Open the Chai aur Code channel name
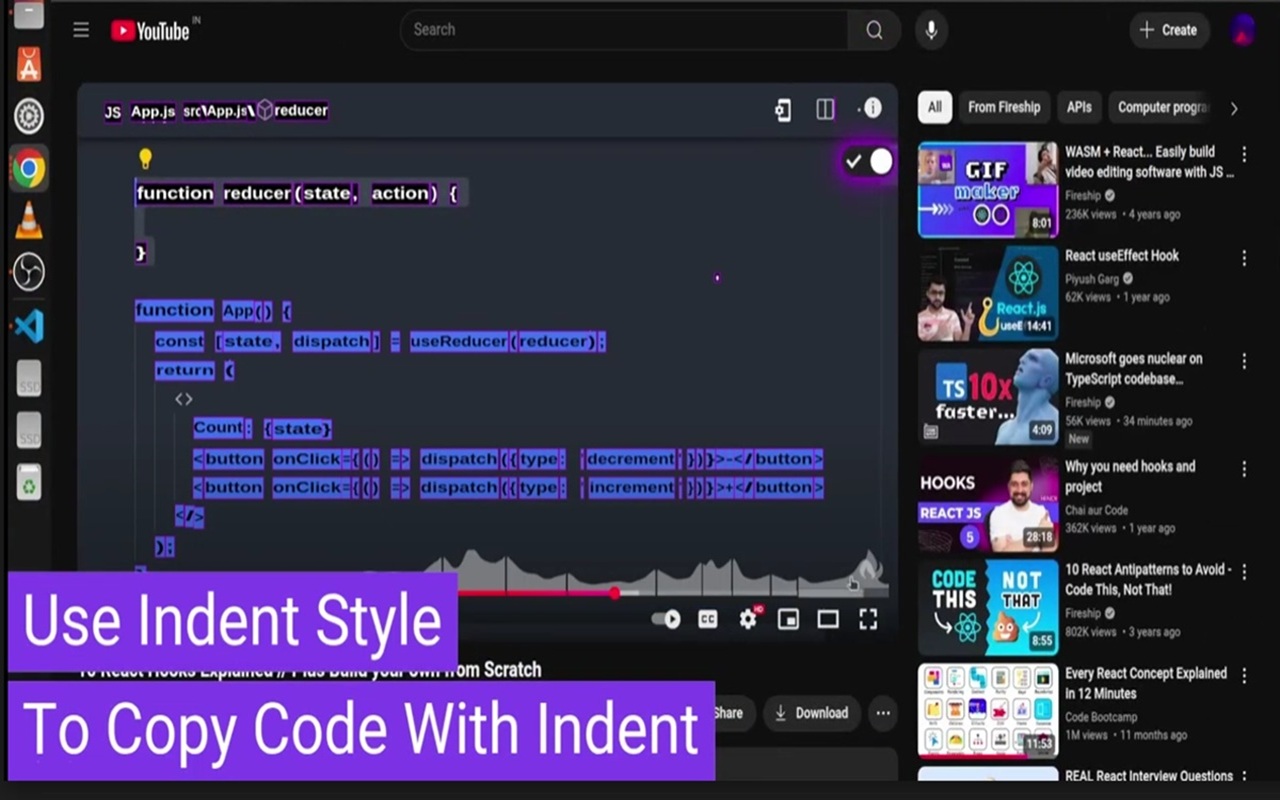This screenshot has height=800, width=1280. tap(1096, 510)
